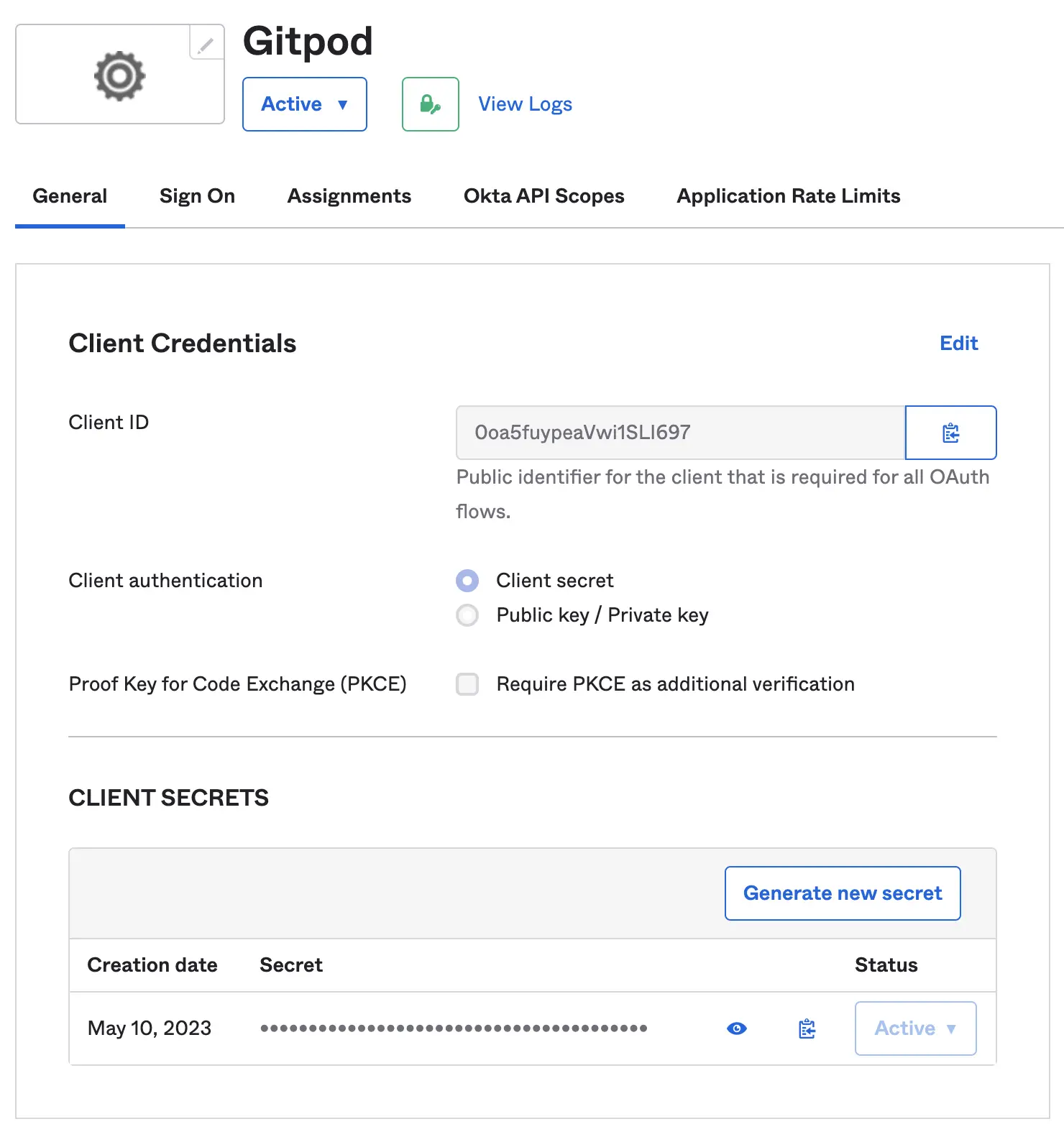The height and width of the screenshot is (1137, 1064).
Task: Open the Okta API Scopes tab
Action: [544, 196]
